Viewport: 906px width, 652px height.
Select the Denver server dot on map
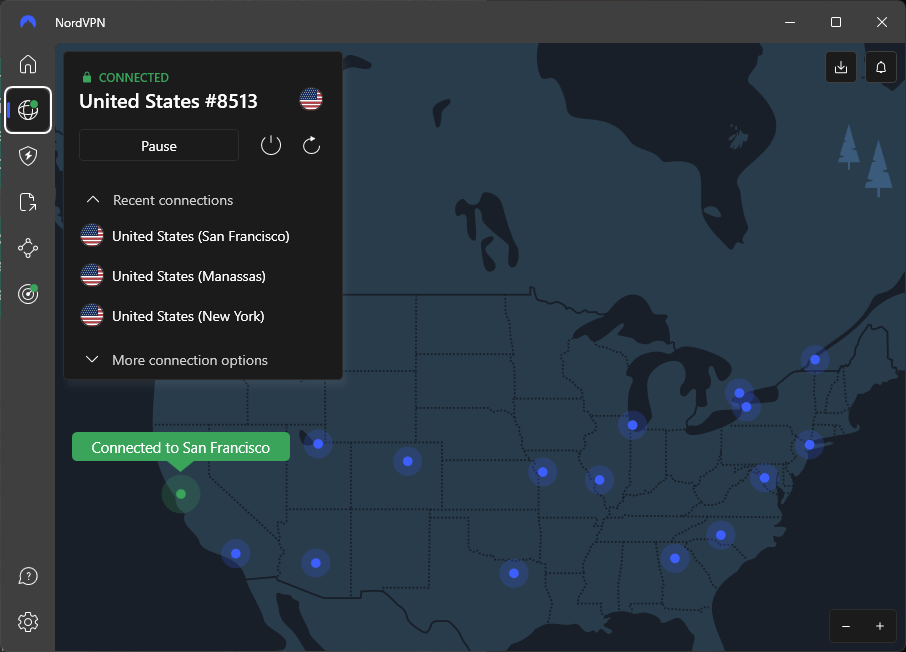pyautogui.click(x=407, y=461)
